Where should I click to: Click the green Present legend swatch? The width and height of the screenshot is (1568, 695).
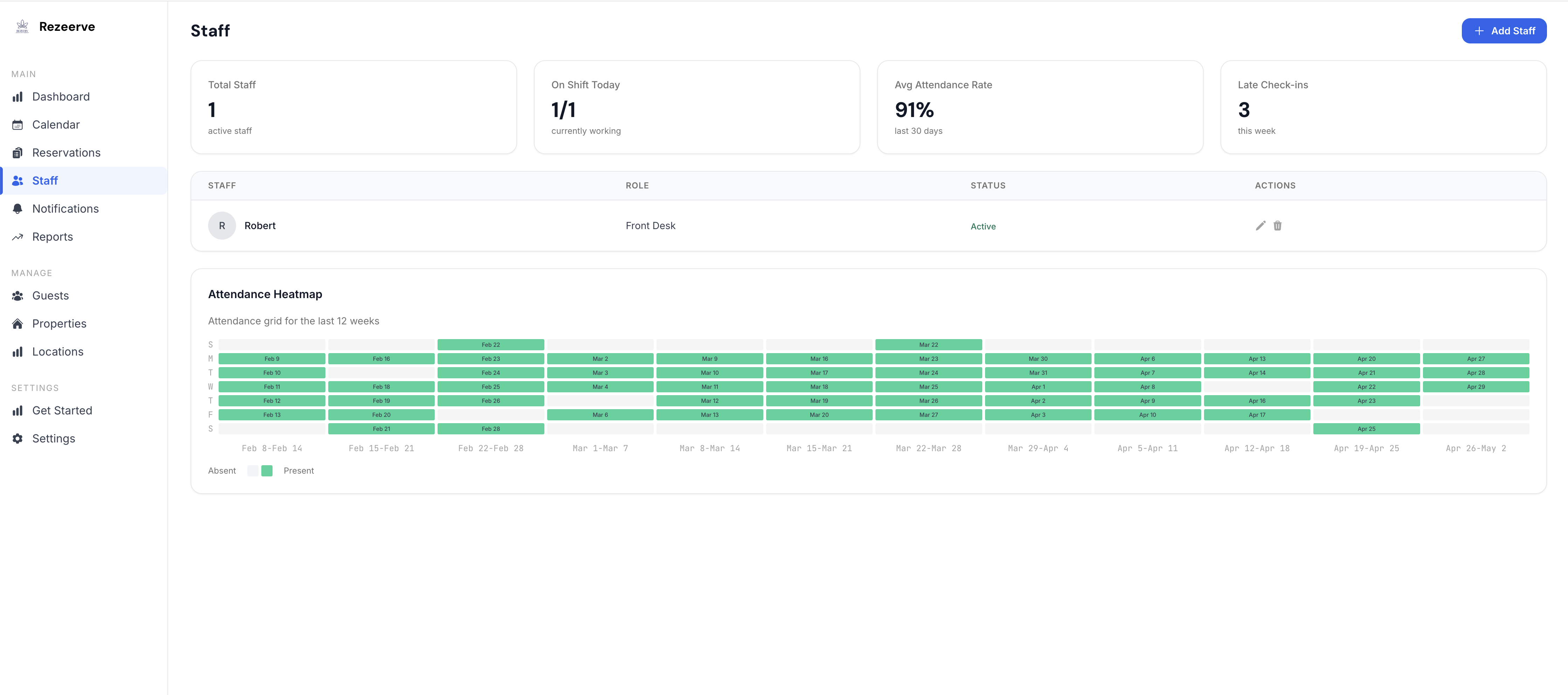tap(267, 470)
